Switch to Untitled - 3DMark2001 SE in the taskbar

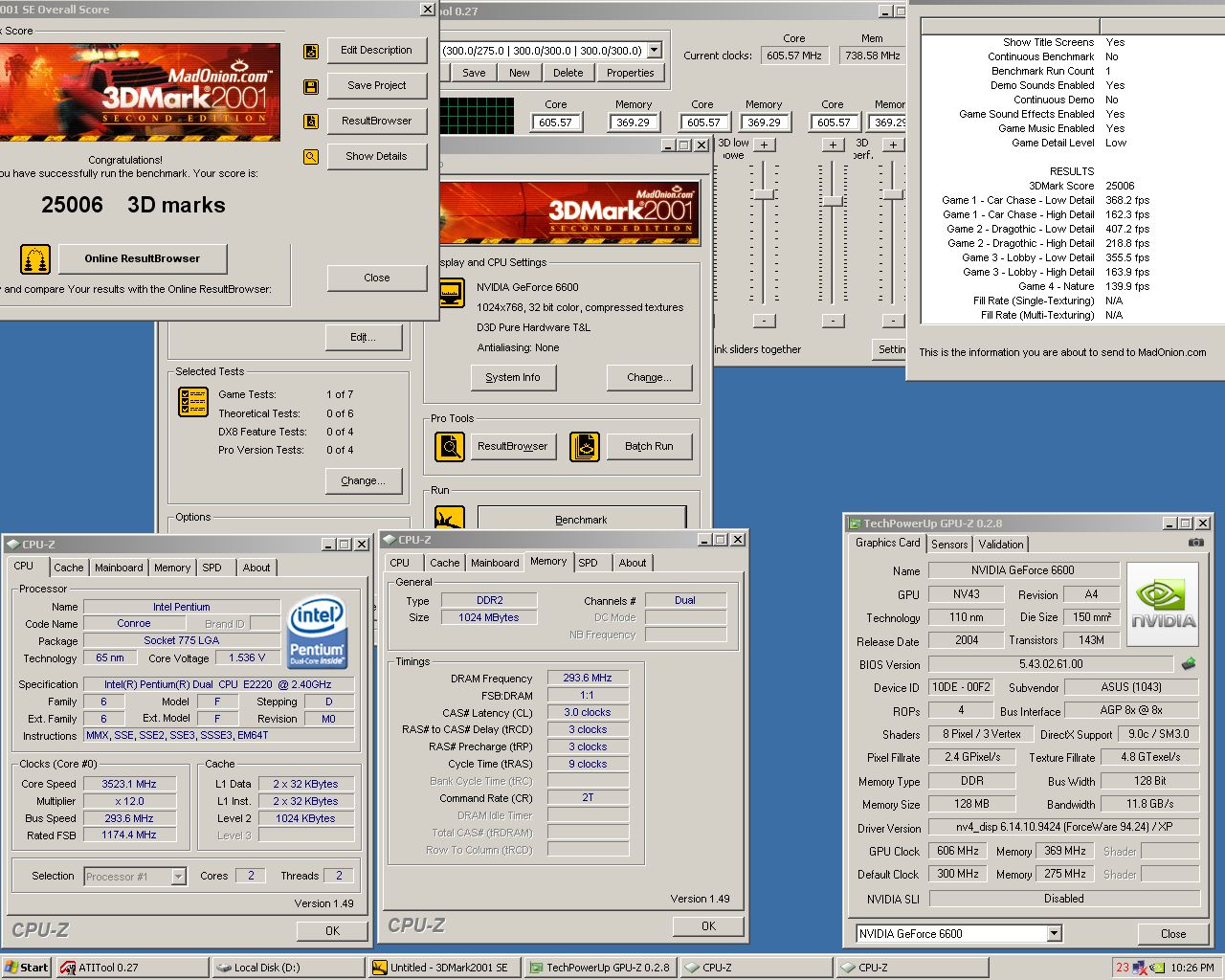coord(444,968)
